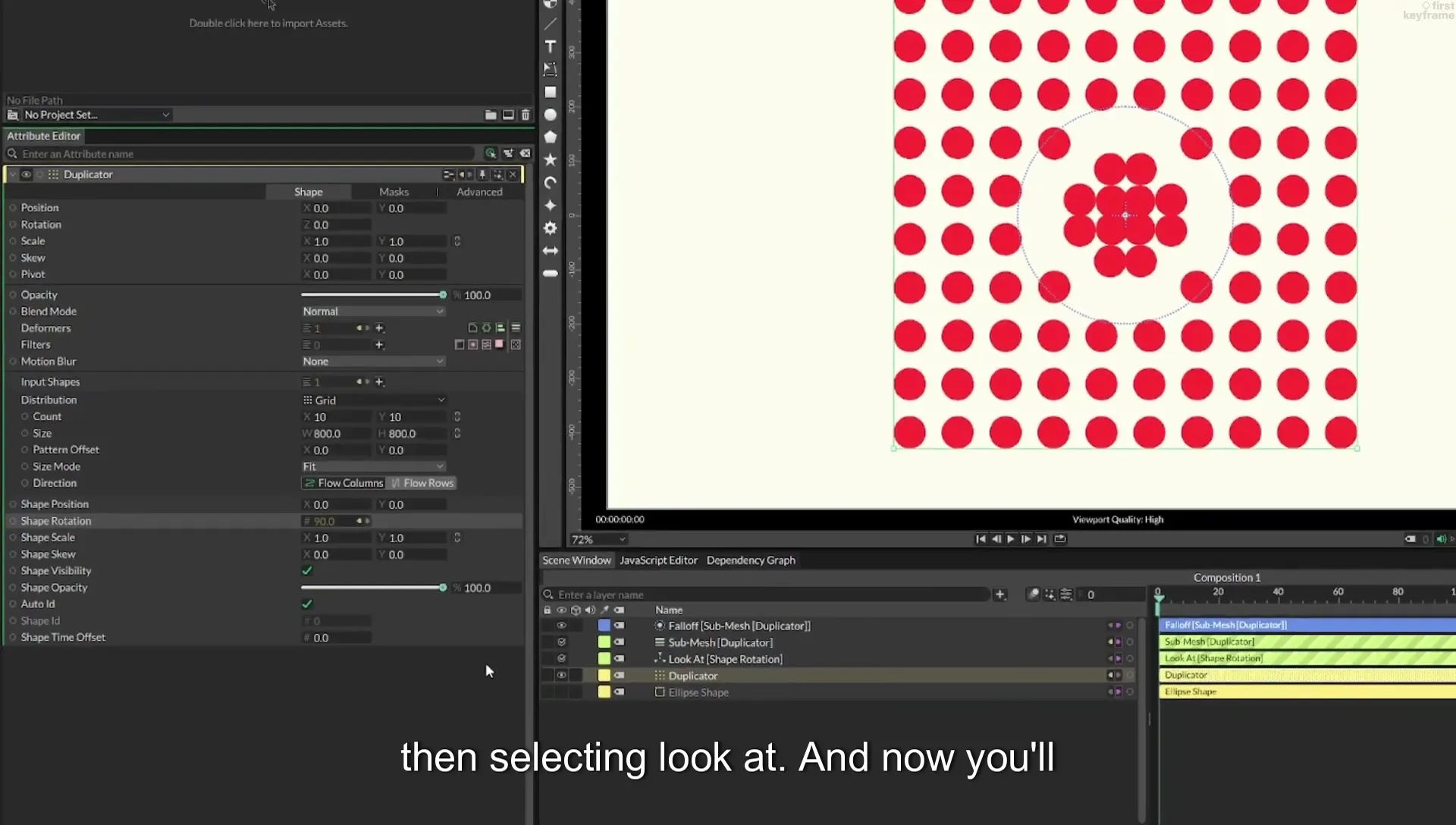Select the Star shape tool

click(551, 160)
